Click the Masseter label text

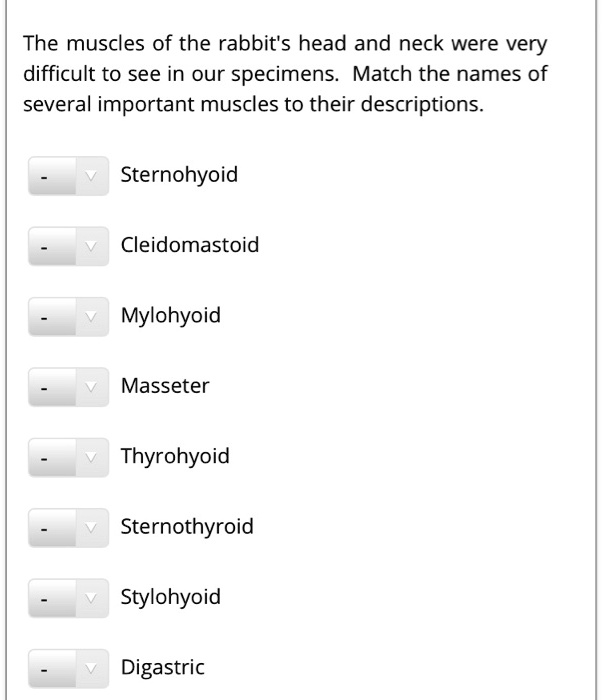click(165, 386)
